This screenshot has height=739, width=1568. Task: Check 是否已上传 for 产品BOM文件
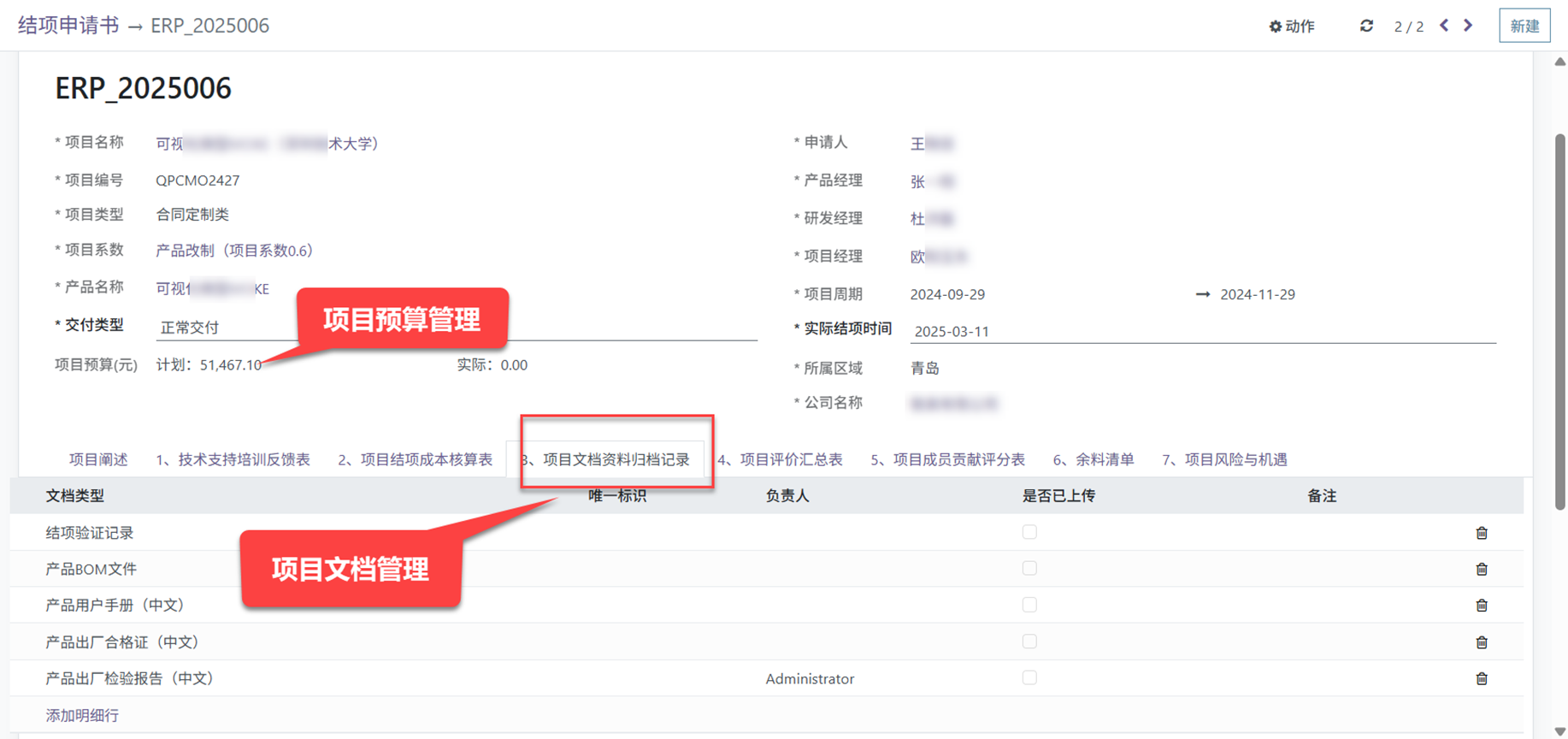click(1029, 569)
